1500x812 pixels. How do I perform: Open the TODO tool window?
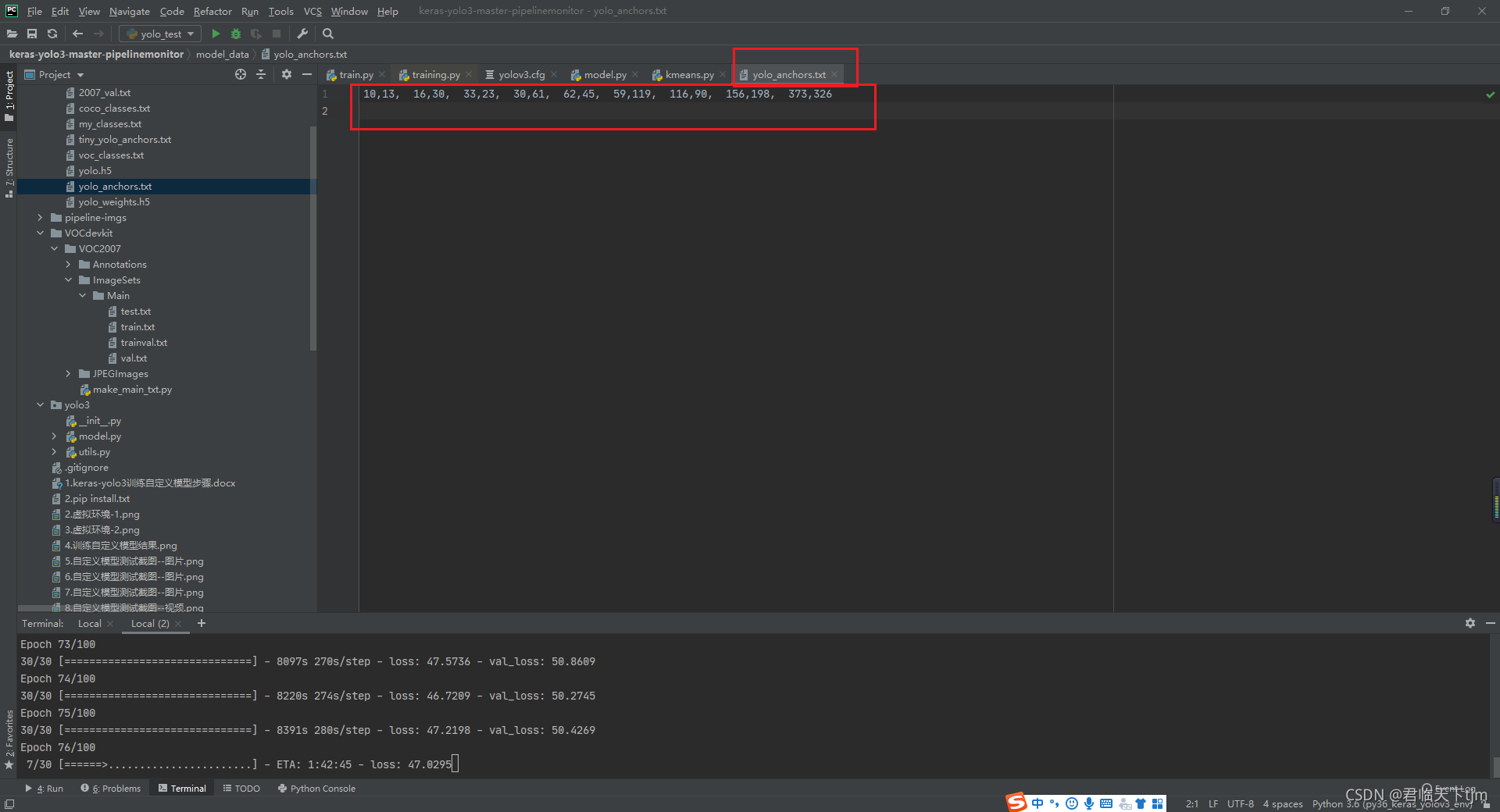(241, 789)
